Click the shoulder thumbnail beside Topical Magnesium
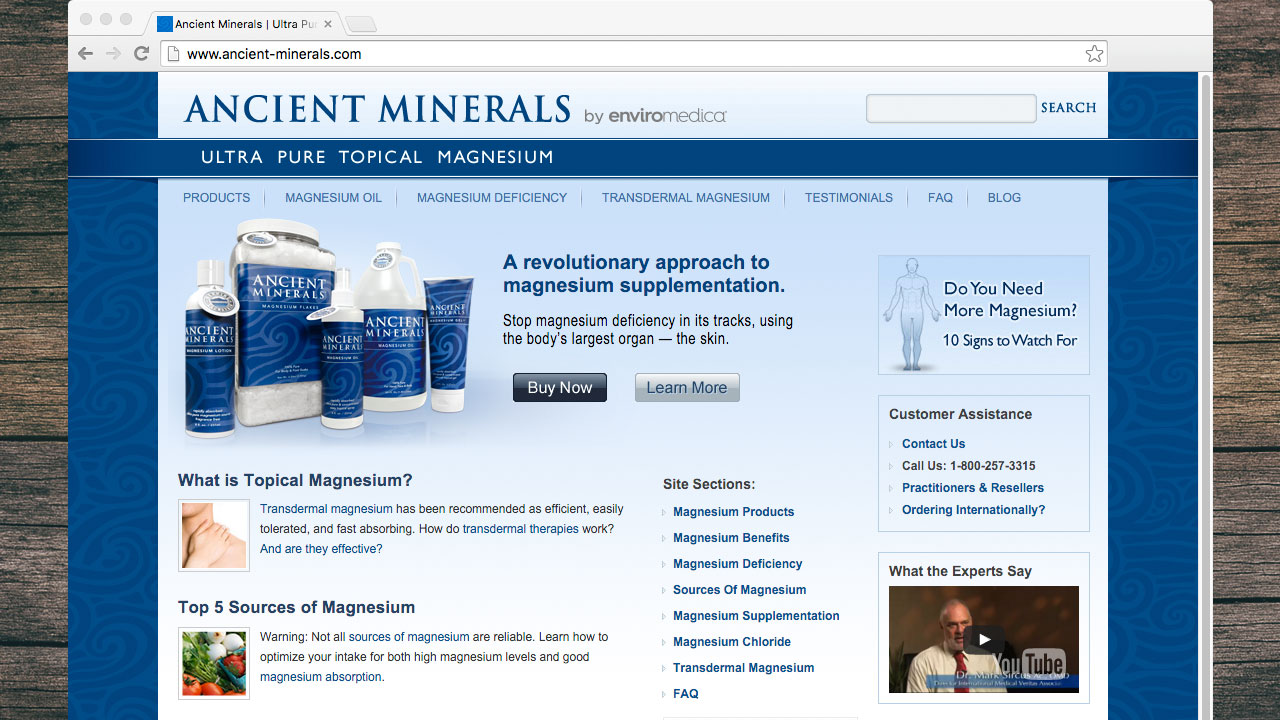 [214, 535]
